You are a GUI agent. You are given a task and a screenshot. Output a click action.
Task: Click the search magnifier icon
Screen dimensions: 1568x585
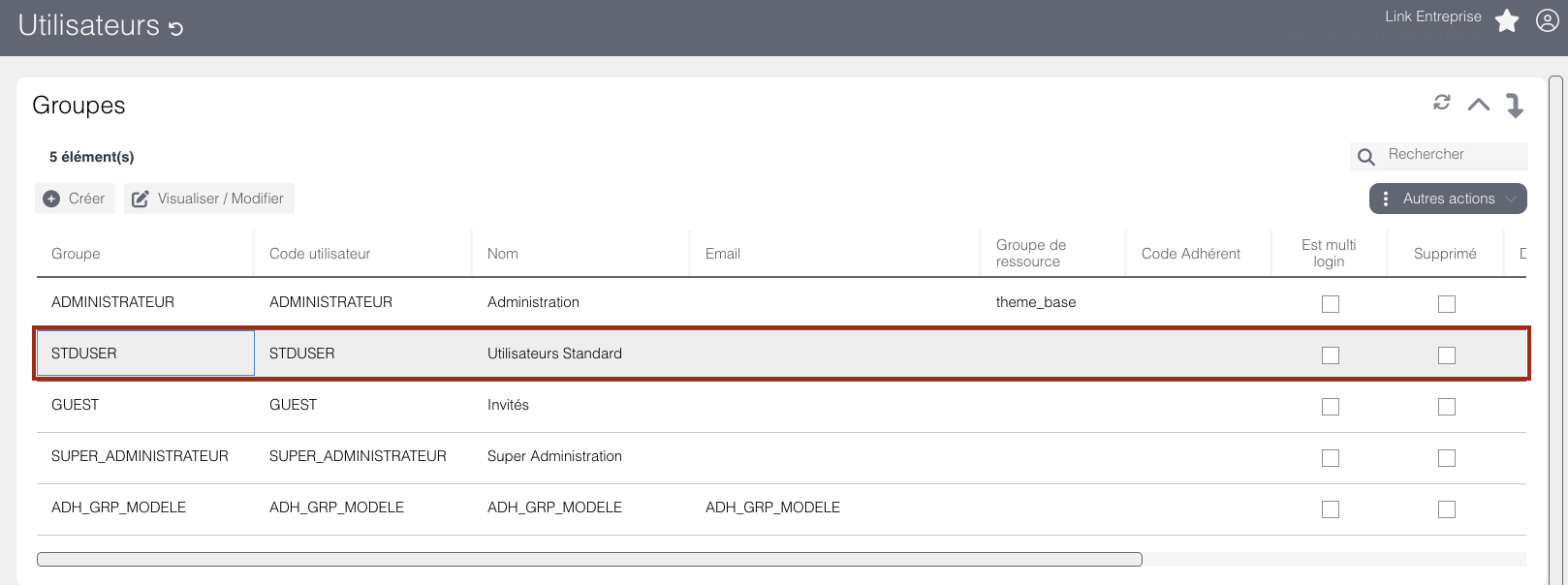(x=1366, y=157)
